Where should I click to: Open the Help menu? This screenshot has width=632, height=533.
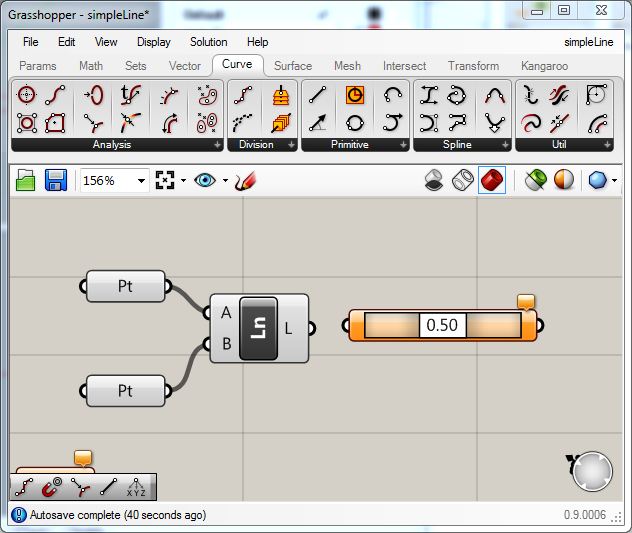257,42
